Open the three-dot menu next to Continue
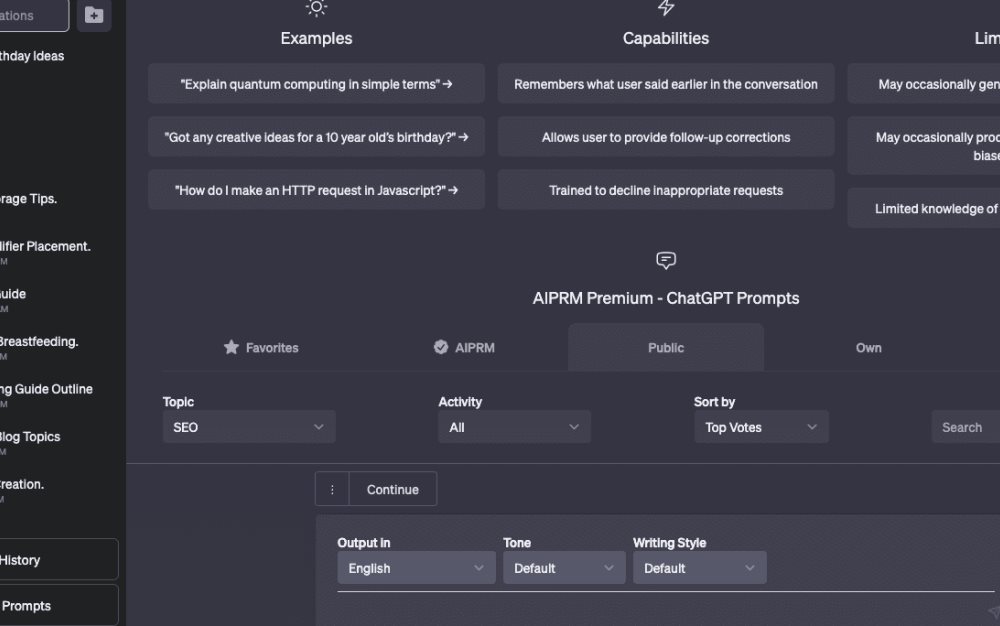 pyautogui.click(x=332, y=489)
